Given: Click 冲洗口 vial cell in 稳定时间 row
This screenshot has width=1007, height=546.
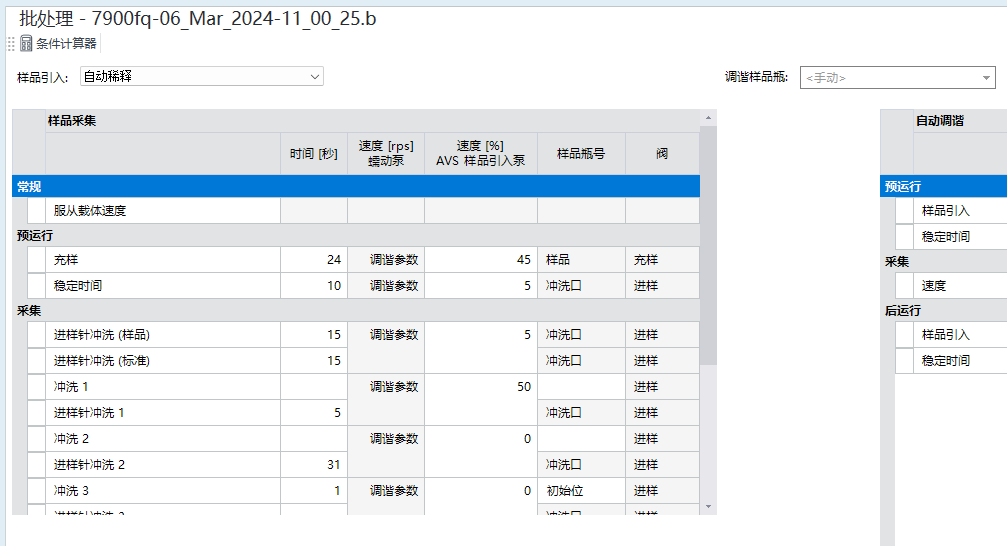Looking at the screenshot, I should 581,286.
